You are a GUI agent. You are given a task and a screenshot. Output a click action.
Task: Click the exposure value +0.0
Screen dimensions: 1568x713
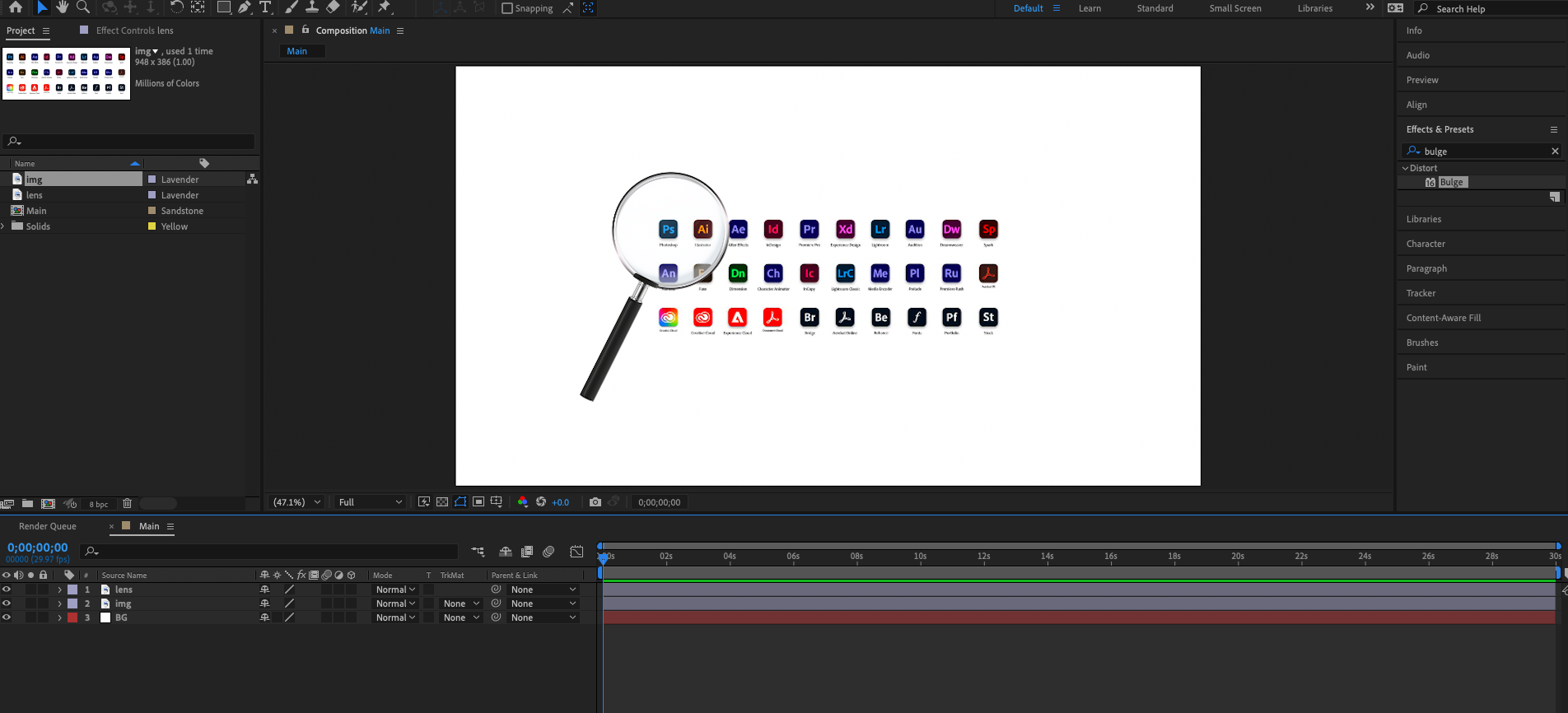click(560, 502)
